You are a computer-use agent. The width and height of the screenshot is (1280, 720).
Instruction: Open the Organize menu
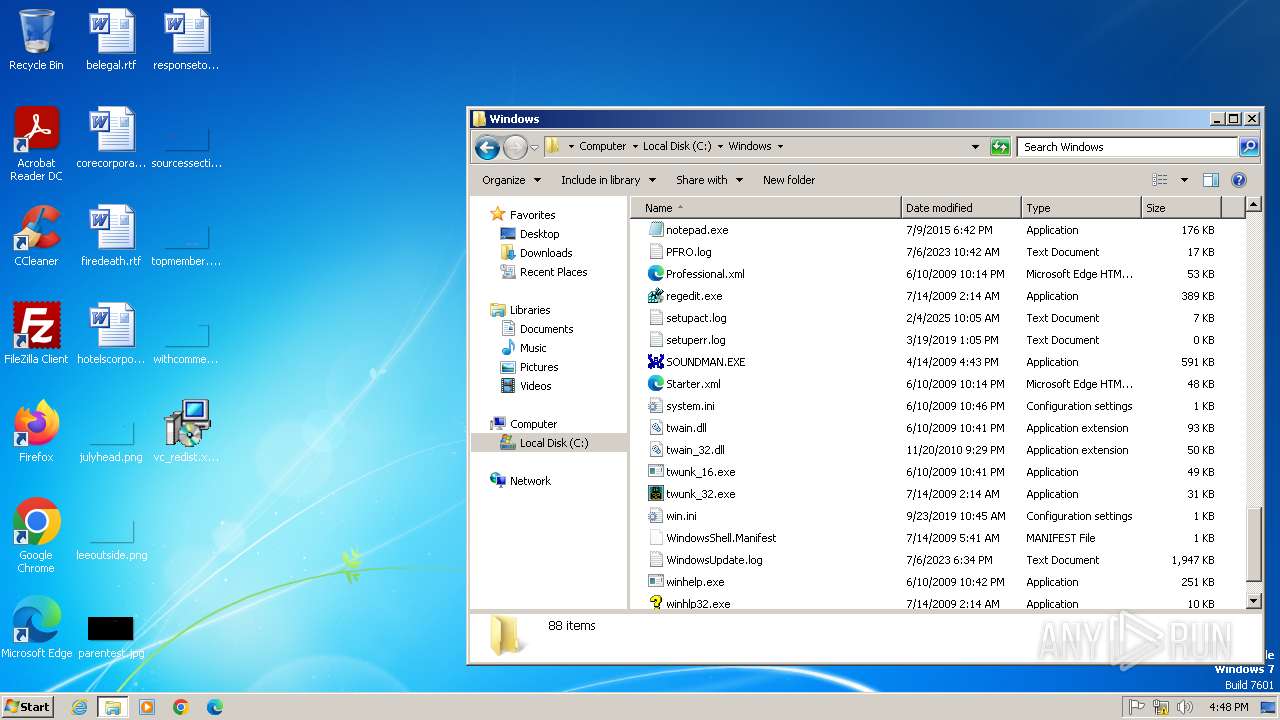pyautogui.click(x=511, y=180)
